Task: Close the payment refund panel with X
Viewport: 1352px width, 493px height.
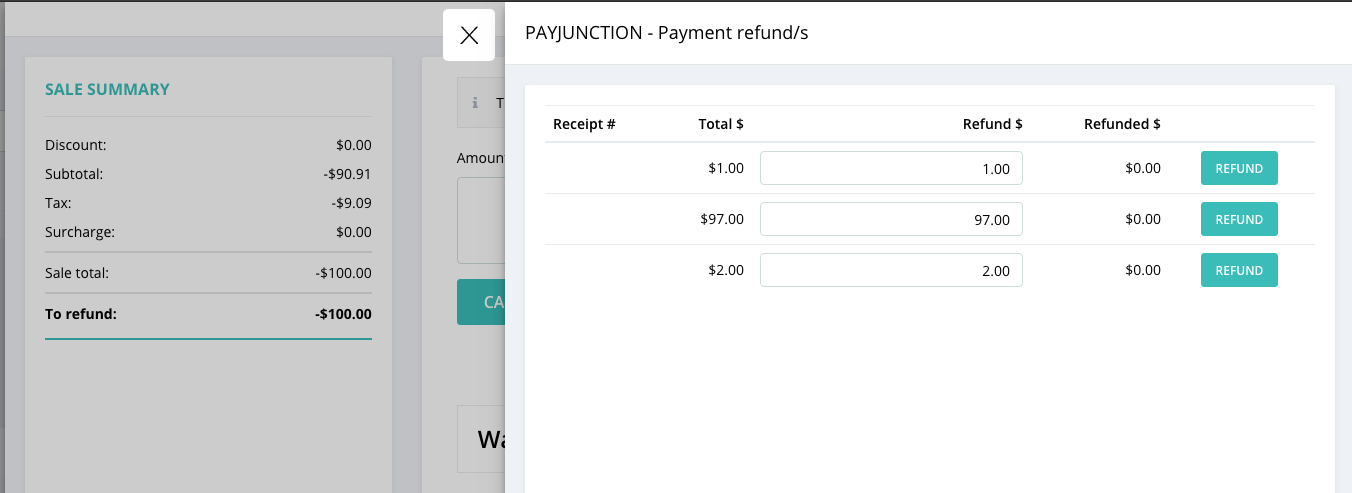Action: tap(469, 35)
